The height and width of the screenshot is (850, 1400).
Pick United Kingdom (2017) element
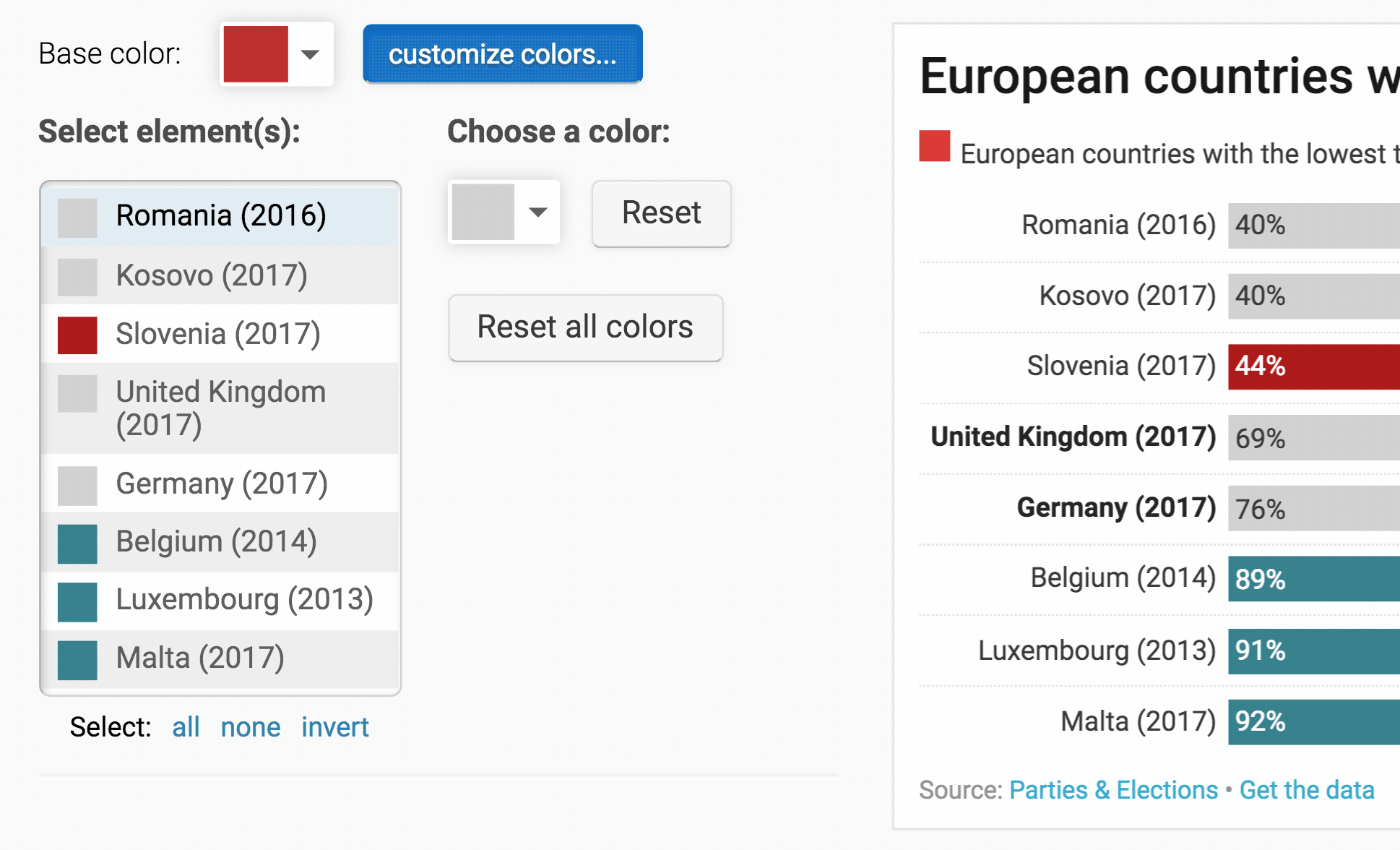click(x=220, y=408)
